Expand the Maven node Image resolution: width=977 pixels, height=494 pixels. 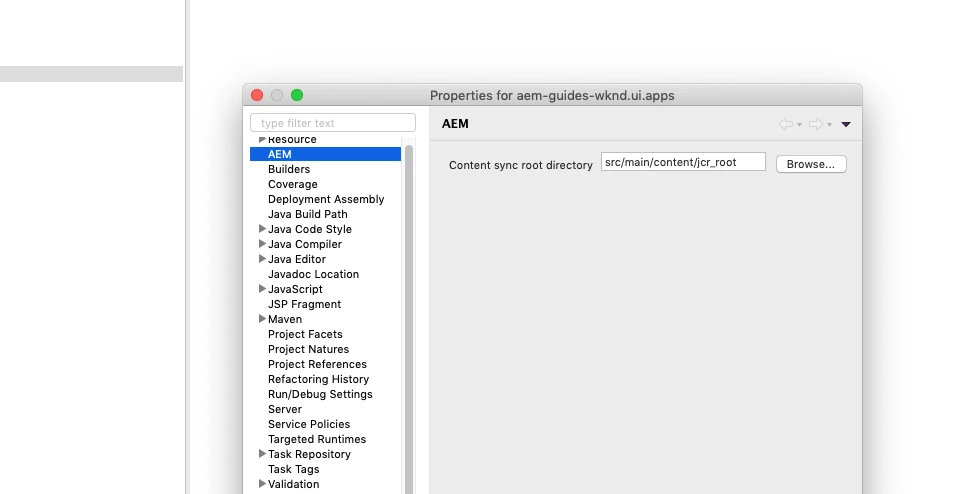click(x=262, y=318)
